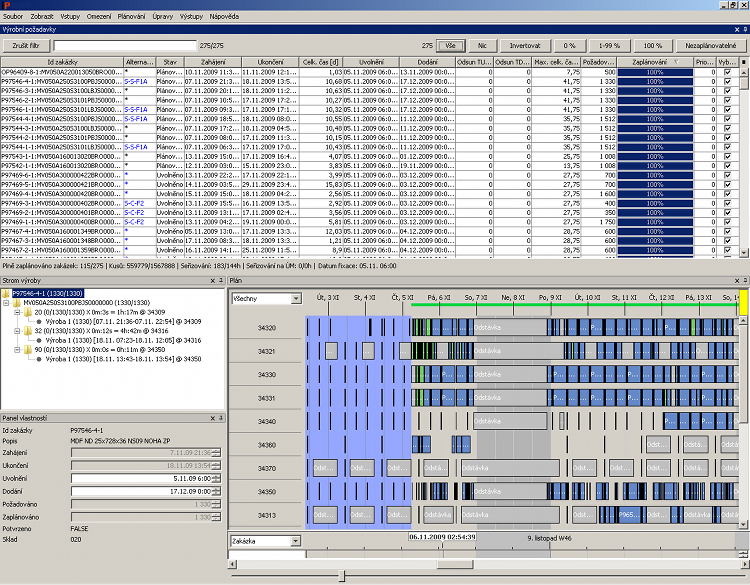Close the Panel vlastností panel

click(x=213, y=418)
